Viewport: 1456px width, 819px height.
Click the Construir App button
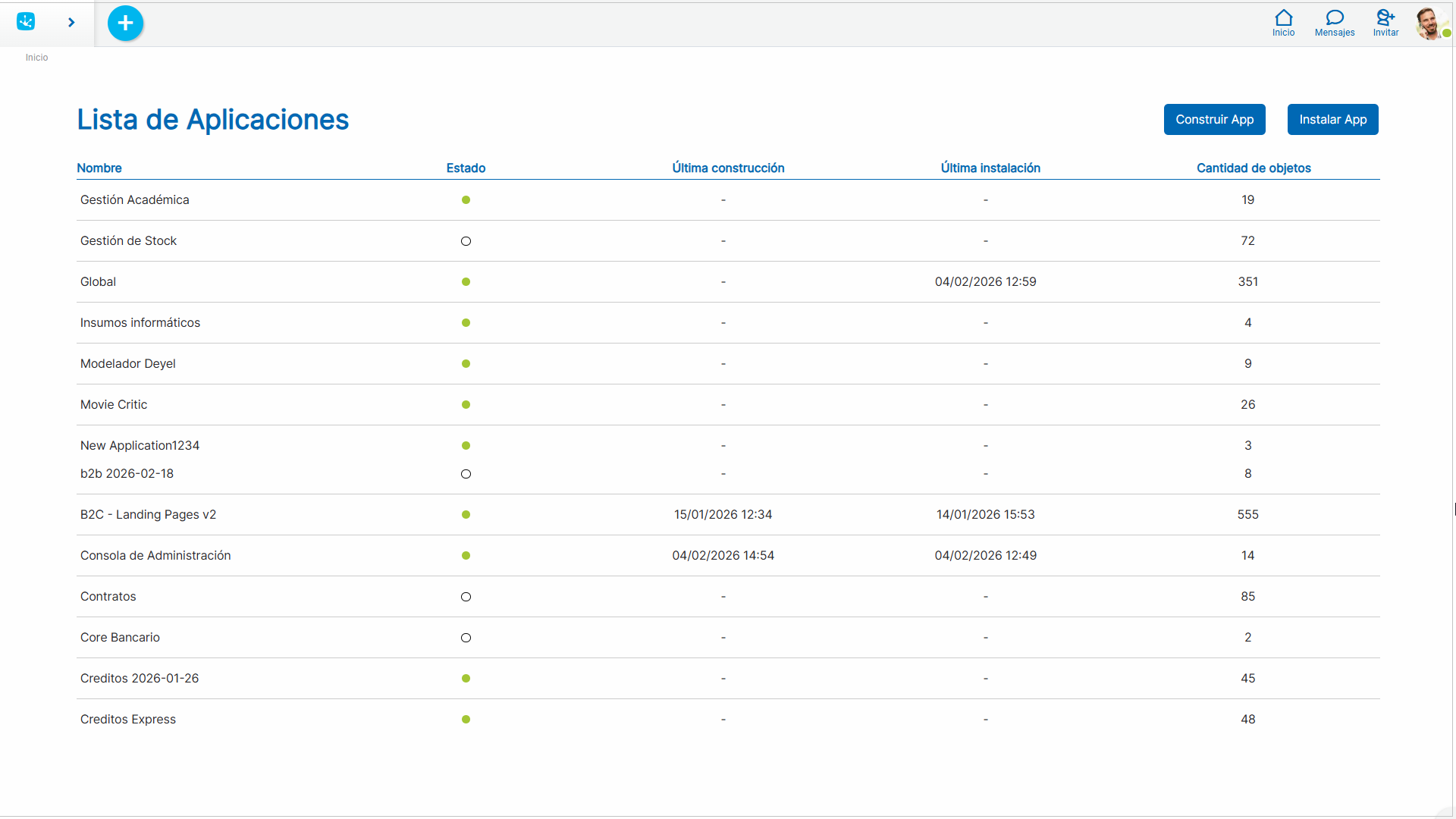click(1214, 119)
